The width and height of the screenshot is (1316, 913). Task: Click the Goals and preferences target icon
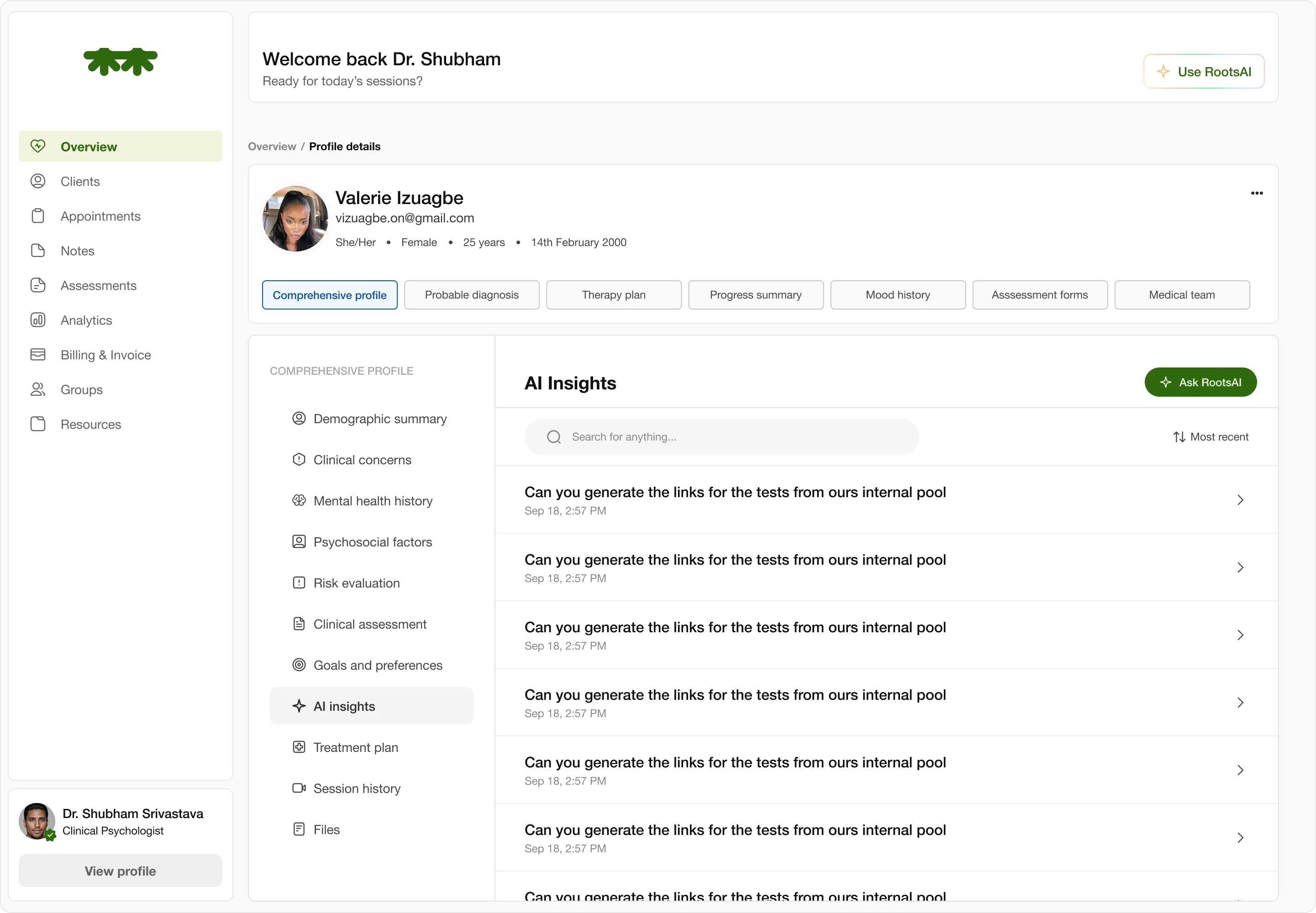pos(299,665)
